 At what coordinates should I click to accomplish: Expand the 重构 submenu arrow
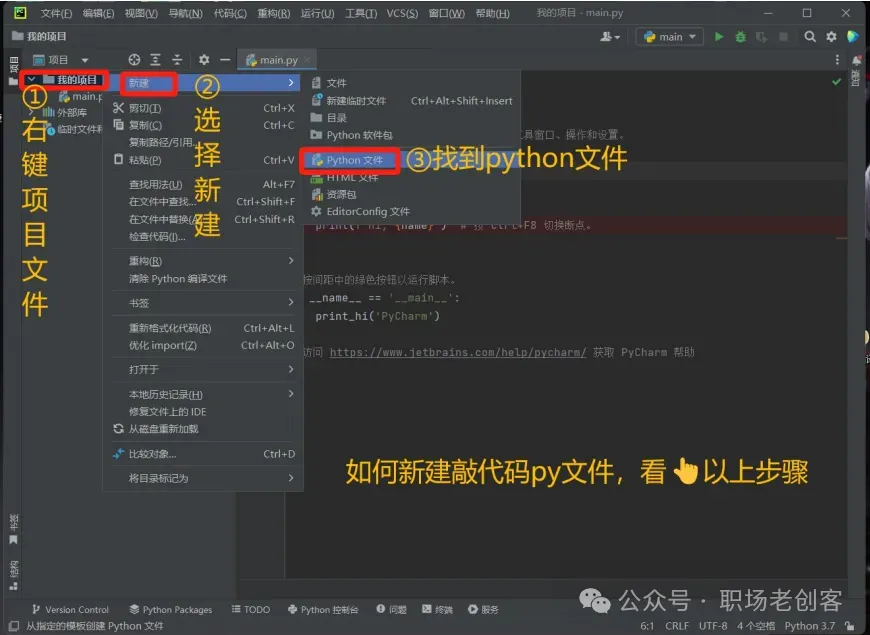pyautogui.click(x=291, y=261)
